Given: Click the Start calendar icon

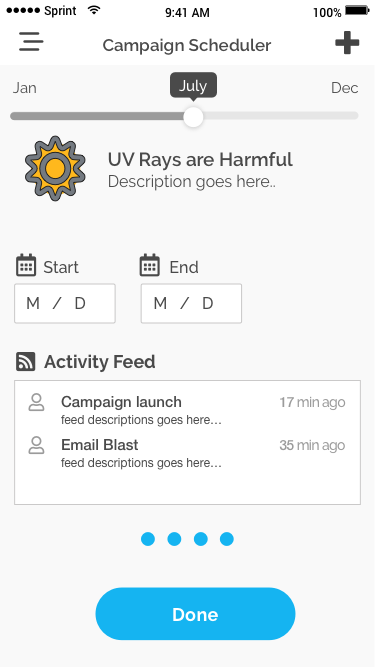Looking at the screenshot, I should (26, 265).
